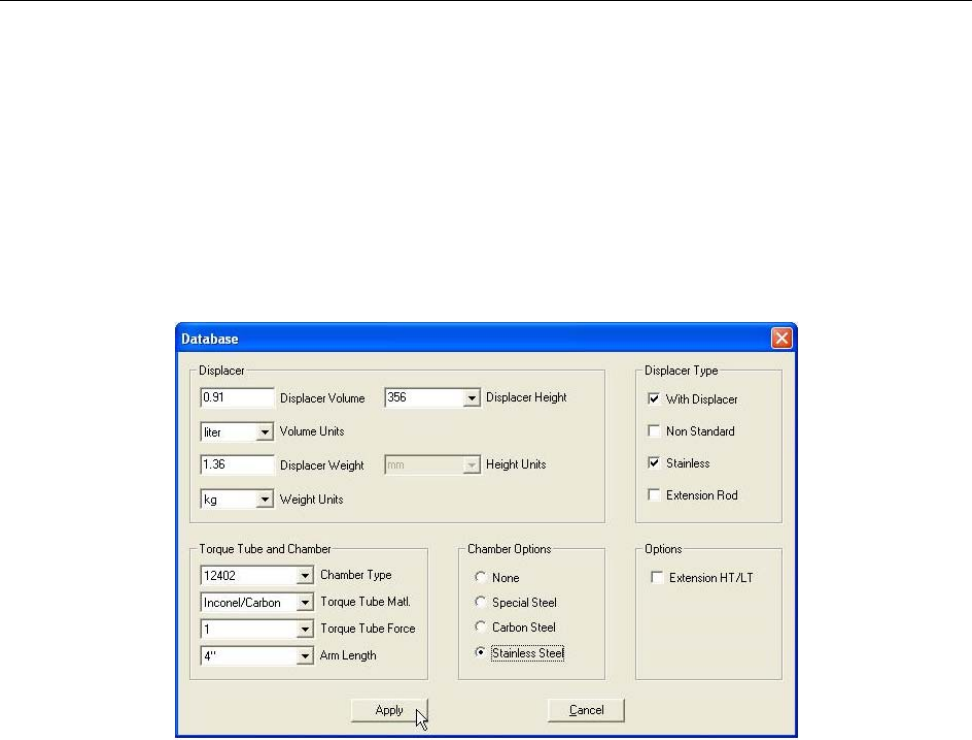Image resolution: width=972 pixels, height=740 pixels.
Task: Click the Displacer Weight input field
Action: [237, 465]
